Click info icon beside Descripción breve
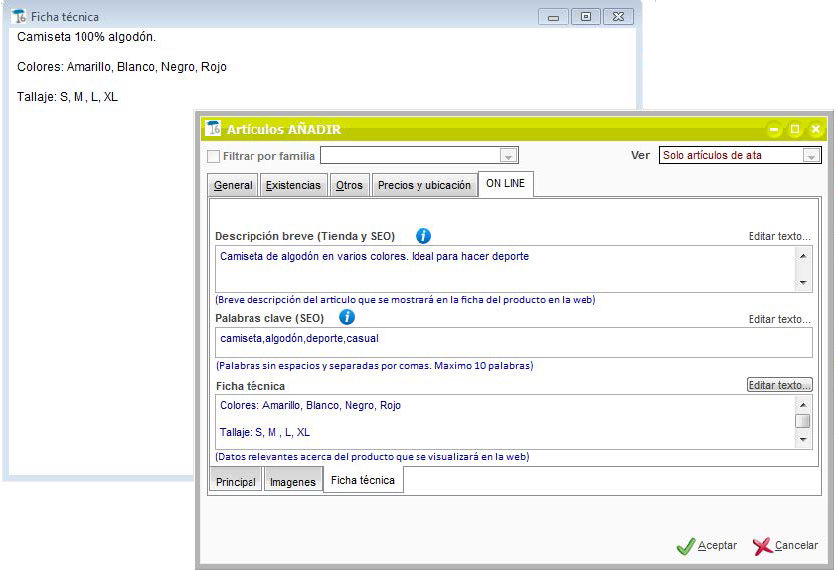 [x=423, y=236]
